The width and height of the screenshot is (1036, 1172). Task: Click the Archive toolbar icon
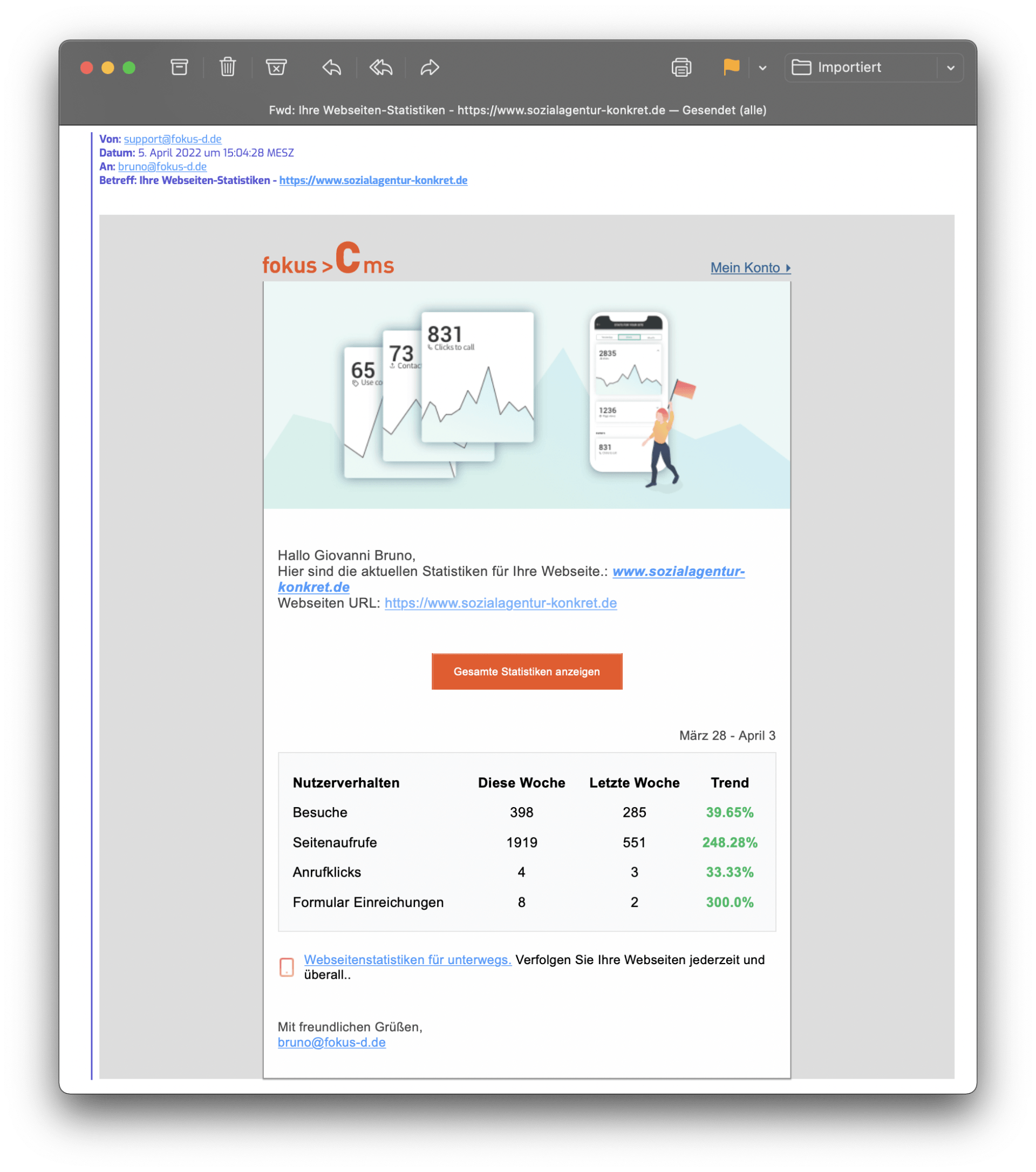[x=179, y=67]
